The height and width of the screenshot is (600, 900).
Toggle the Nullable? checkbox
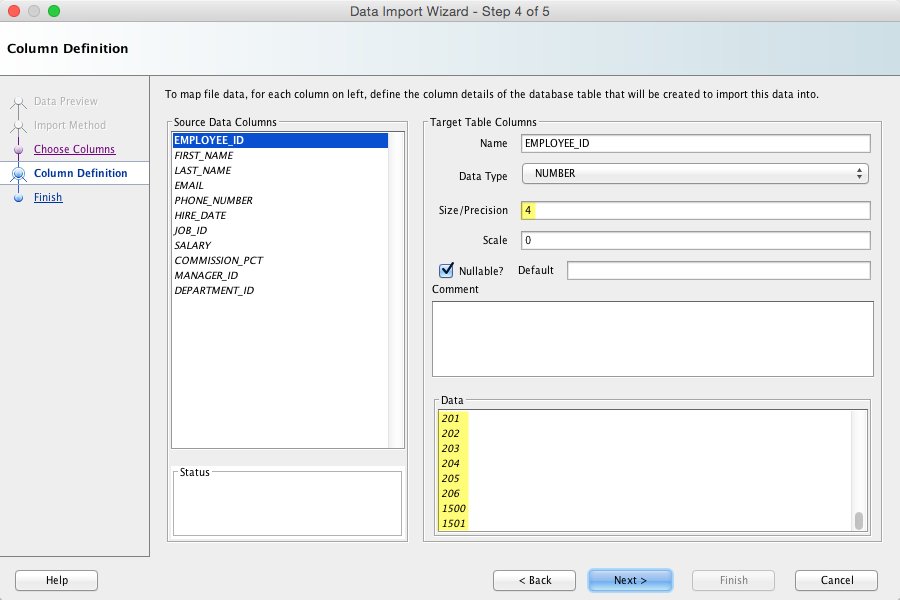point(446,270)
